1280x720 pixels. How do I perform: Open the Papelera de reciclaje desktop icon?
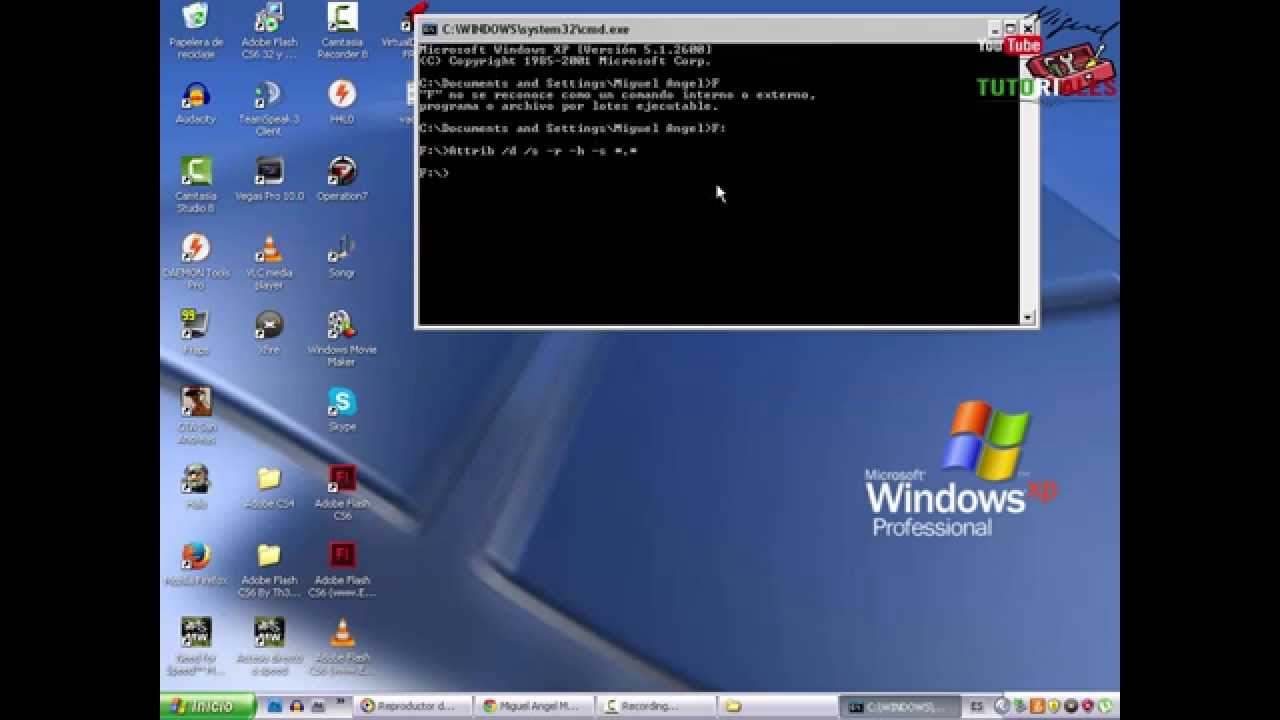[x=196, y=17]
